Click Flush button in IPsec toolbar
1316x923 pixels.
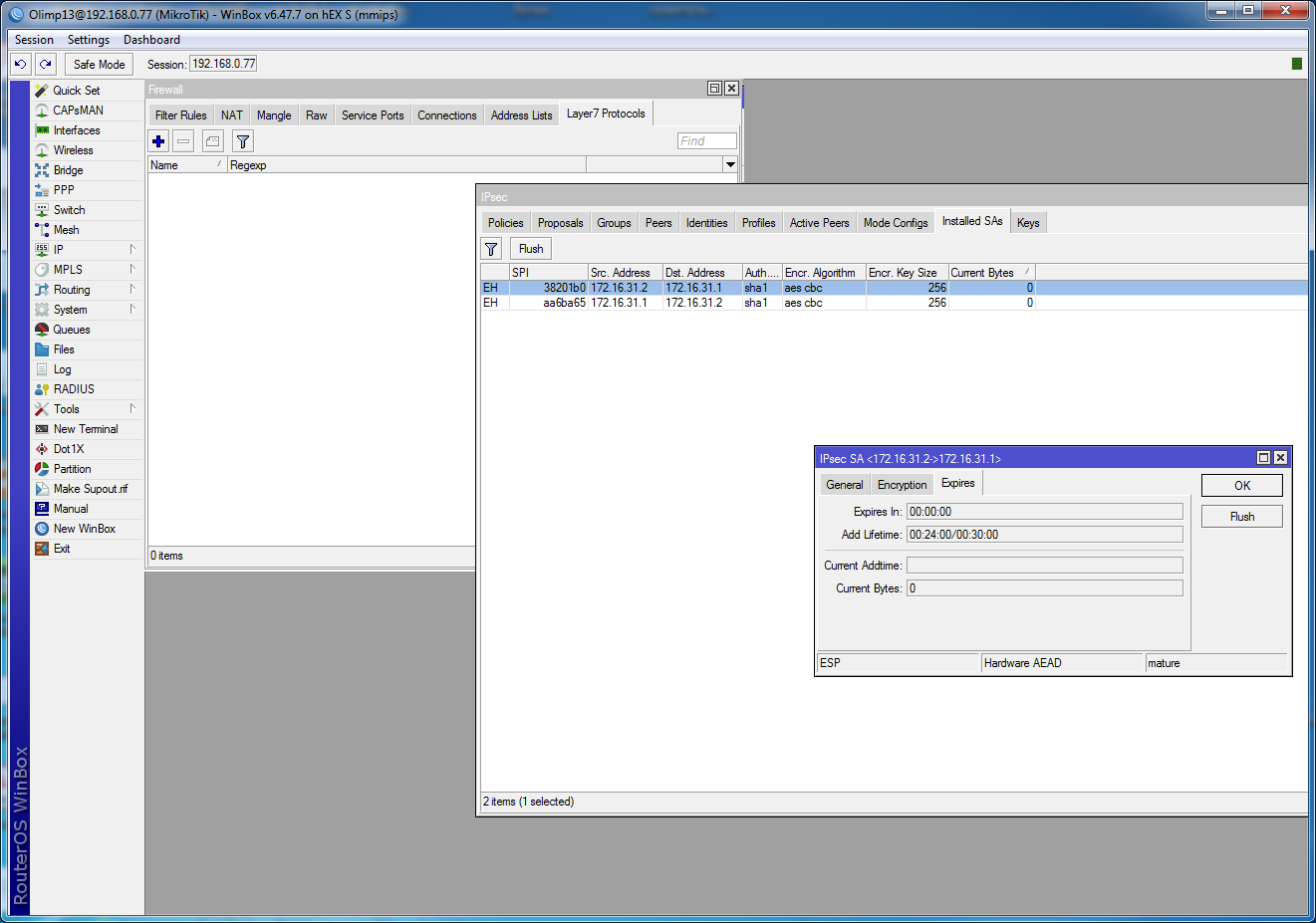[531, 249]
